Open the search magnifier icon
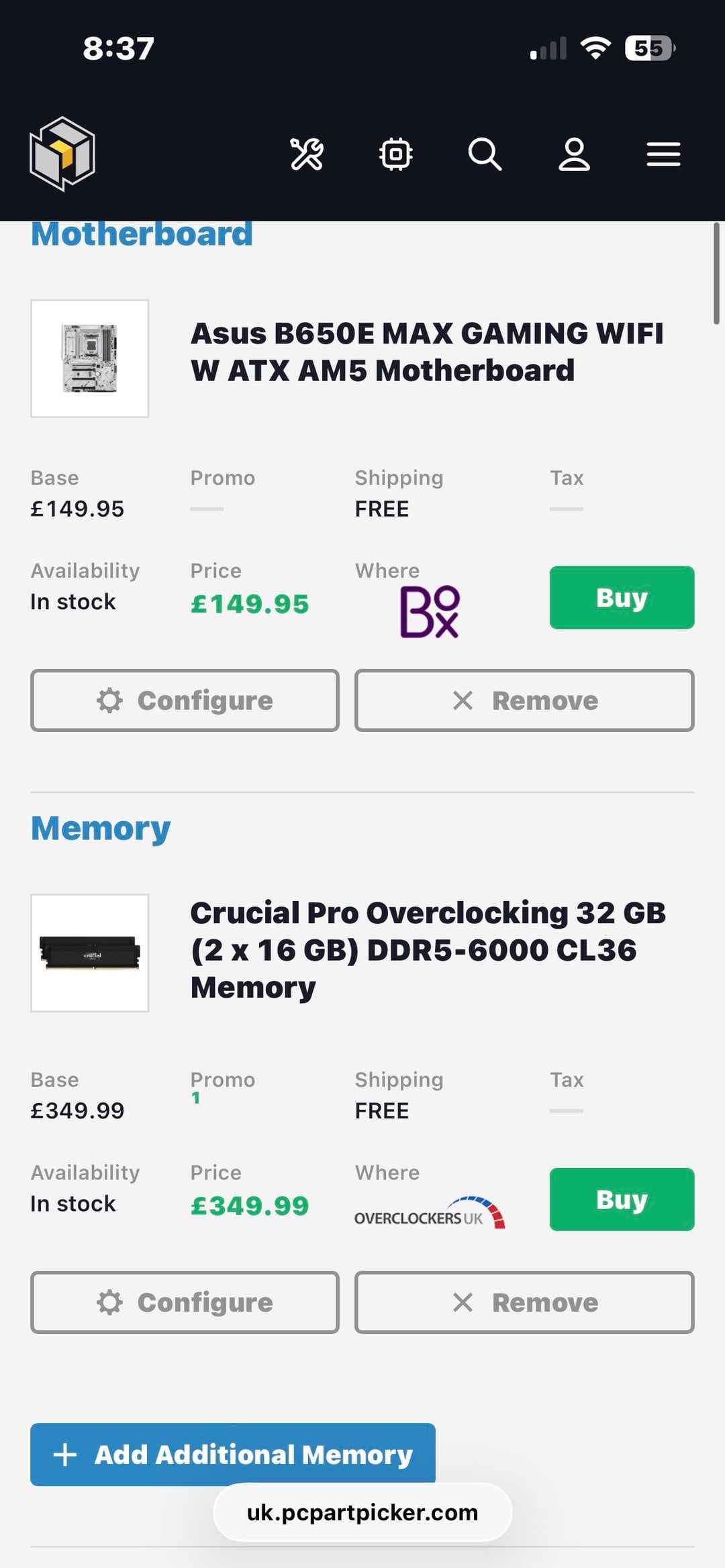The height and width of the screenshot is (1568, 725). point(485,154)
